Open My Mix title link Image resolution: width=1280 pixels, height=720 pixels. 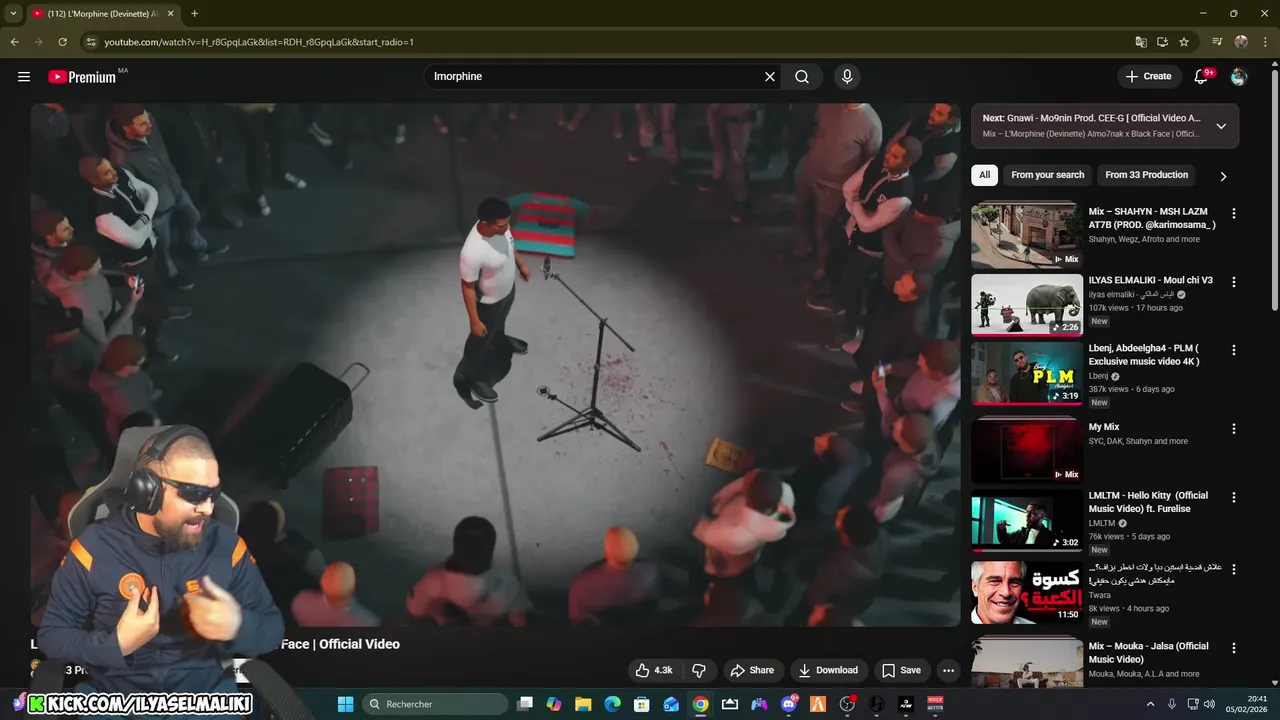click(1104, 427)
